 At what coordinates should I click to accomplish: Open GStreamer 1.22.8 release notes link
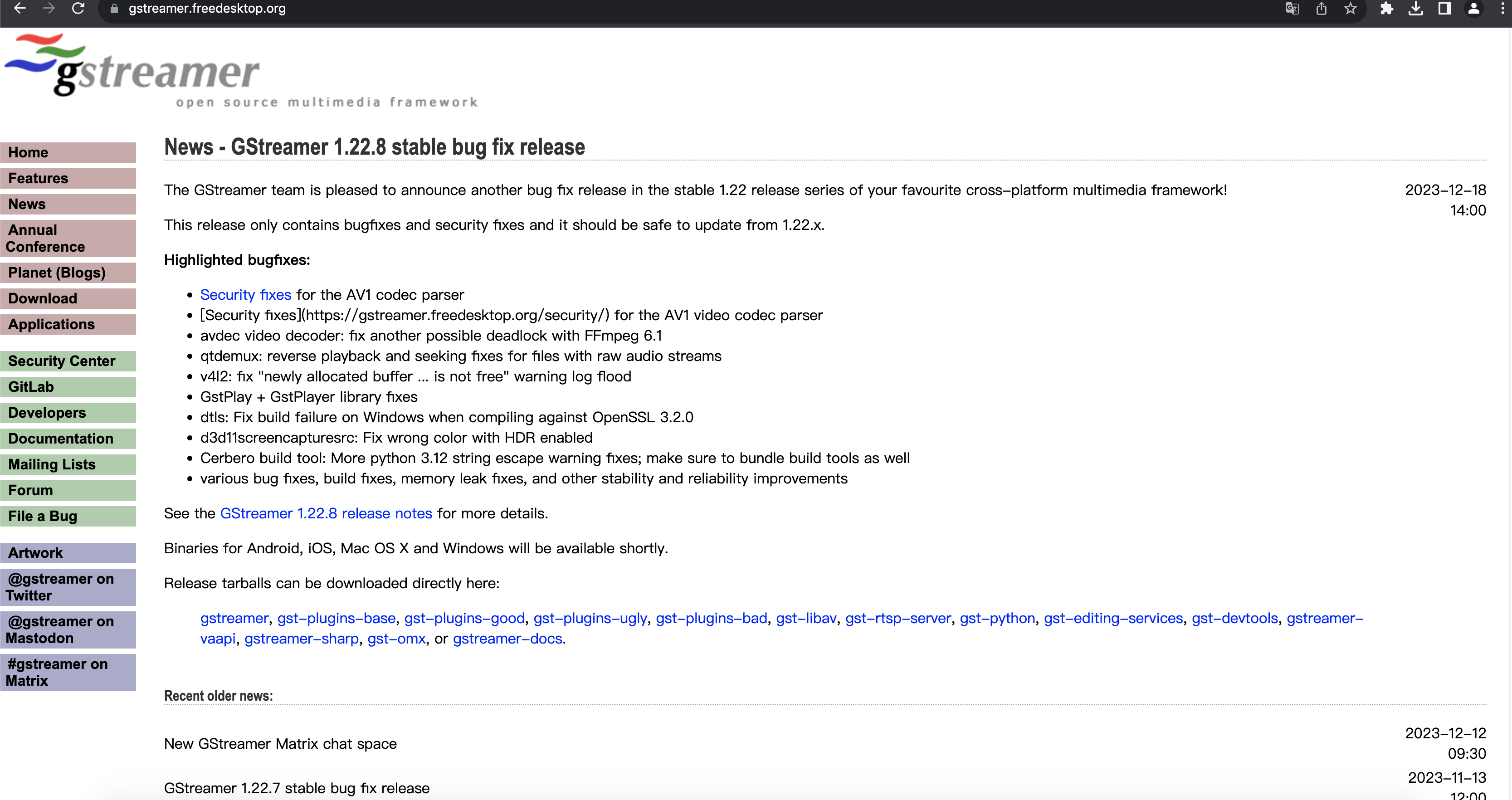coord(326,513)
